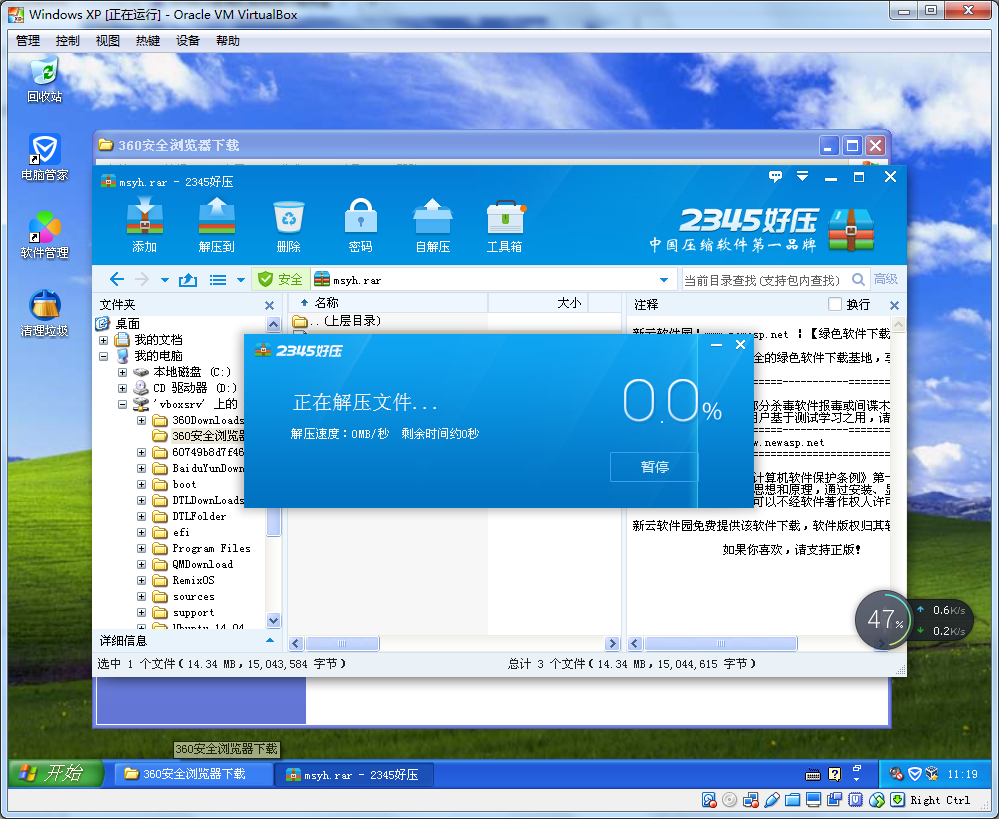Close the 文件夹 folder panel
999x819 pixels.
click(270, 305)
